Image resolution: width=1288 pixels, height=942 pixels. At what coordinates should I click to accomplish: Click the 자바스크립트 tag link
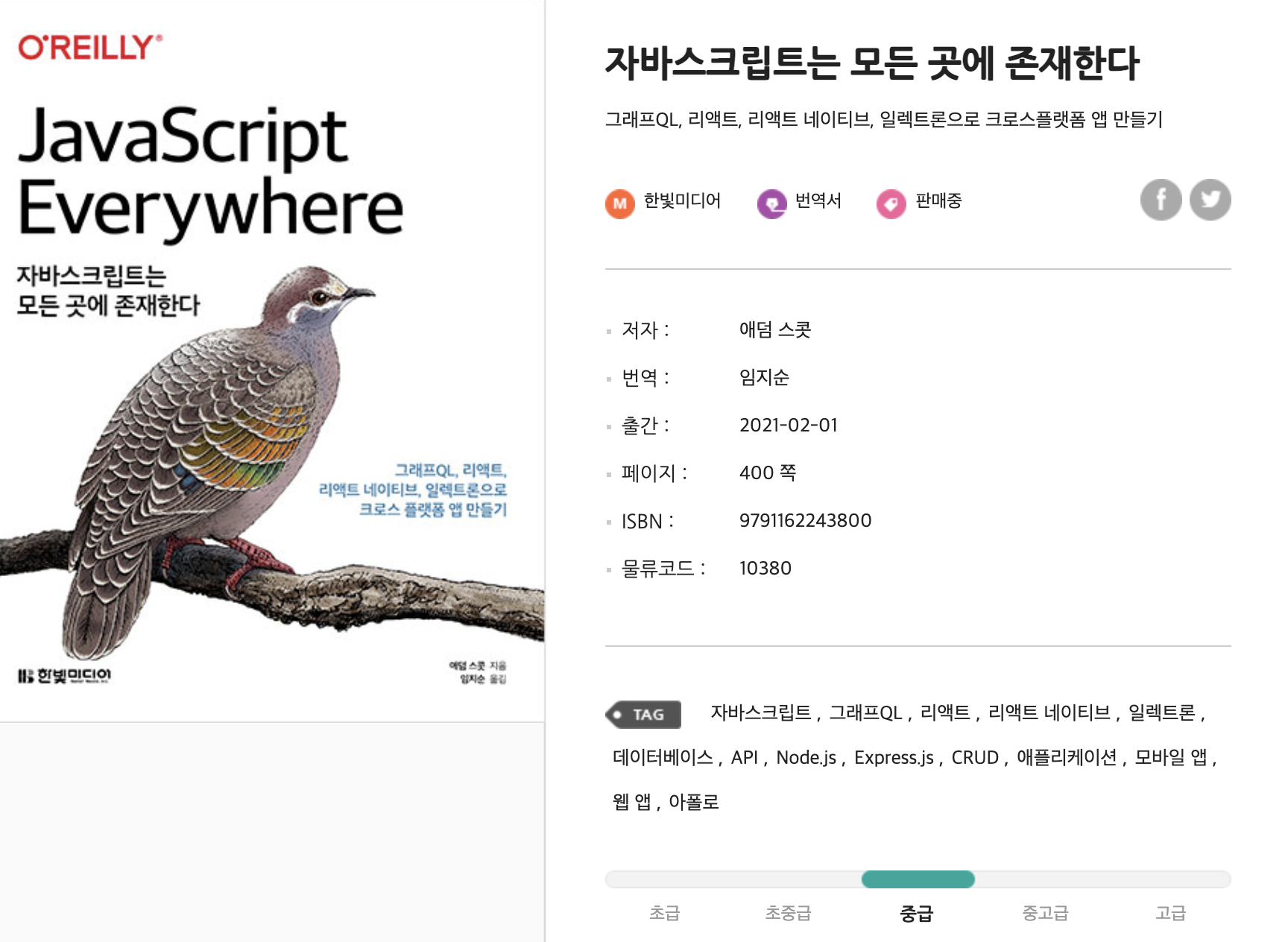tap(760, 713)
